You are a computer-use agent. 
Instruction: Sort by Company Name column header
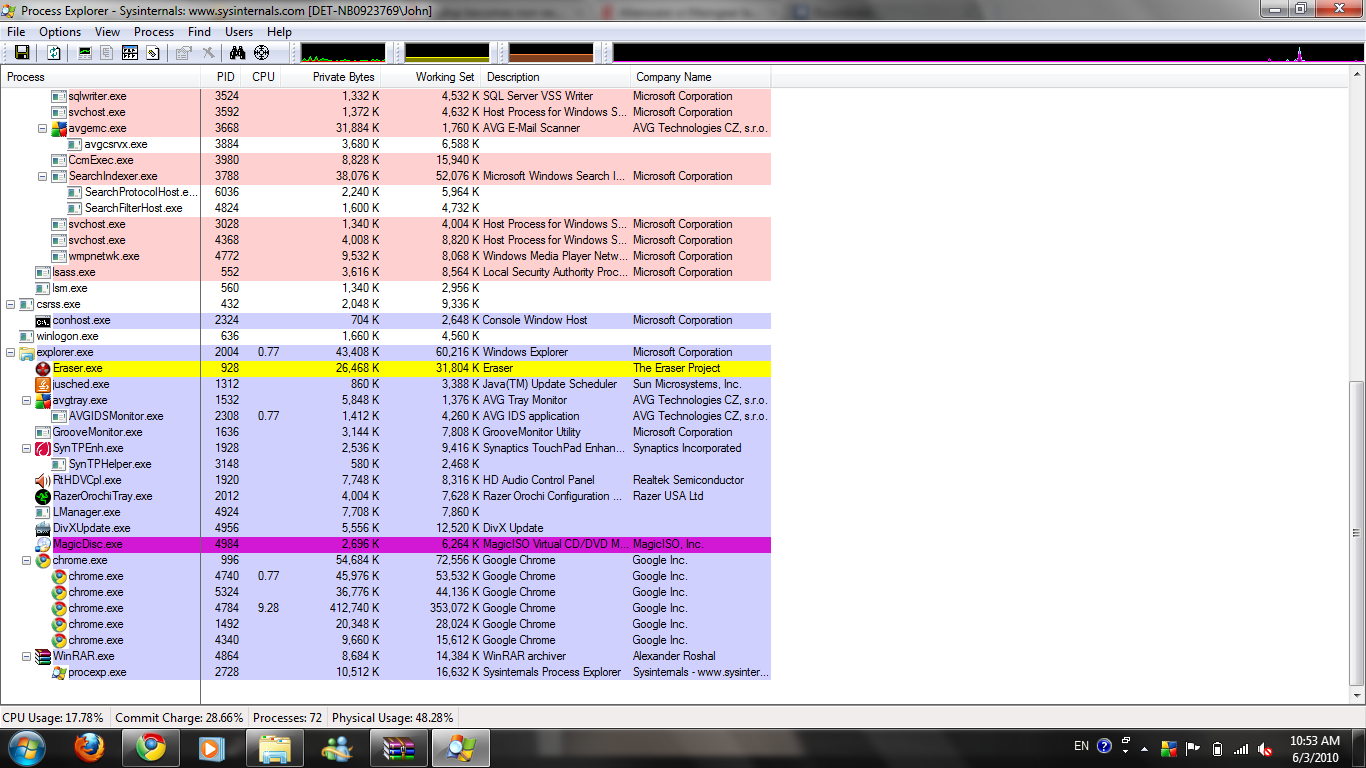coord(701,77)
